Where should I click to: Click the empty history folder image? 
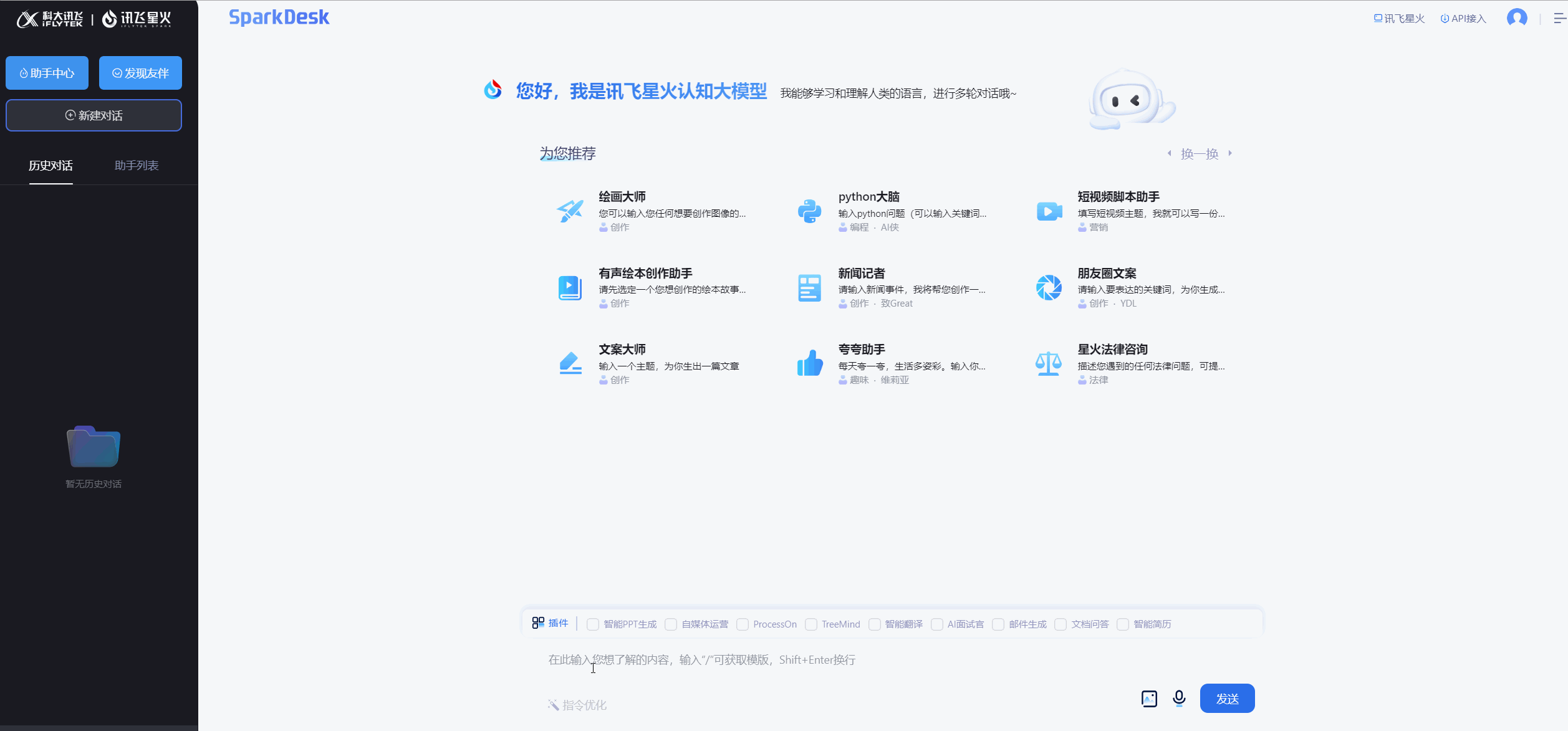pyautogui.click(x=94, y=446)
